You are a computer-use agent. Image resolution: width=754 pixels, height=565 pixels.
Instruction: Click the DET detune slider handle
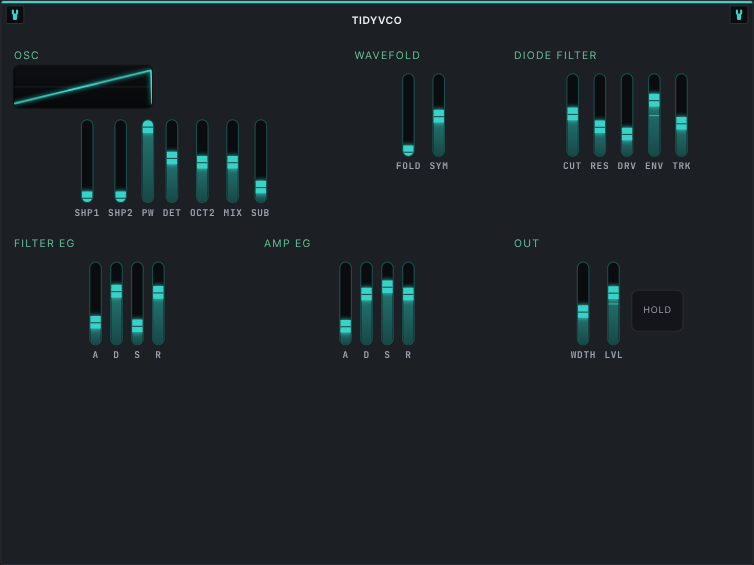click(172, 158)
